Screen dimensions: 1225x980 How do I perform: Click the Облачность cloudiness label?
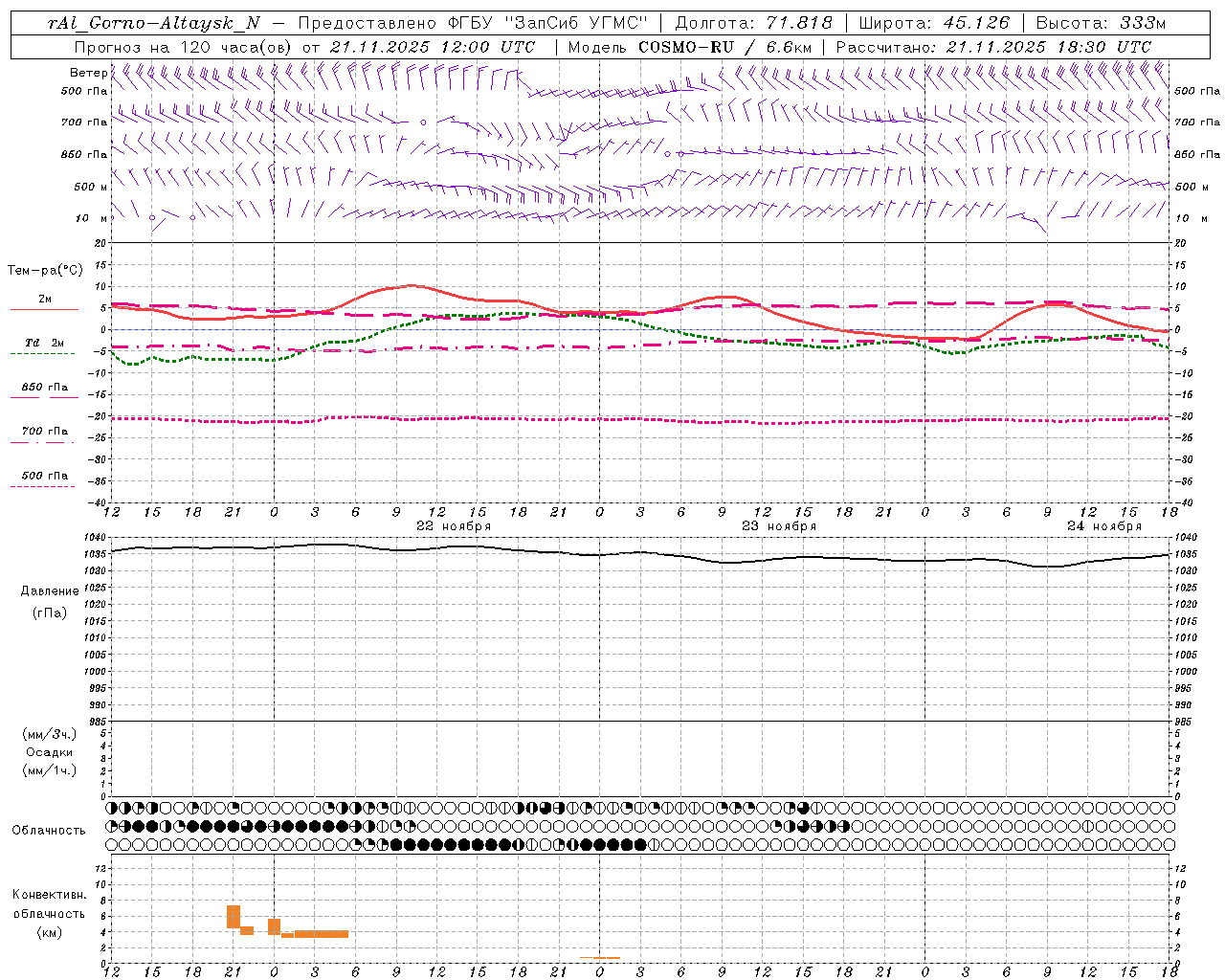pyautogui.click(x=49, y=831)
